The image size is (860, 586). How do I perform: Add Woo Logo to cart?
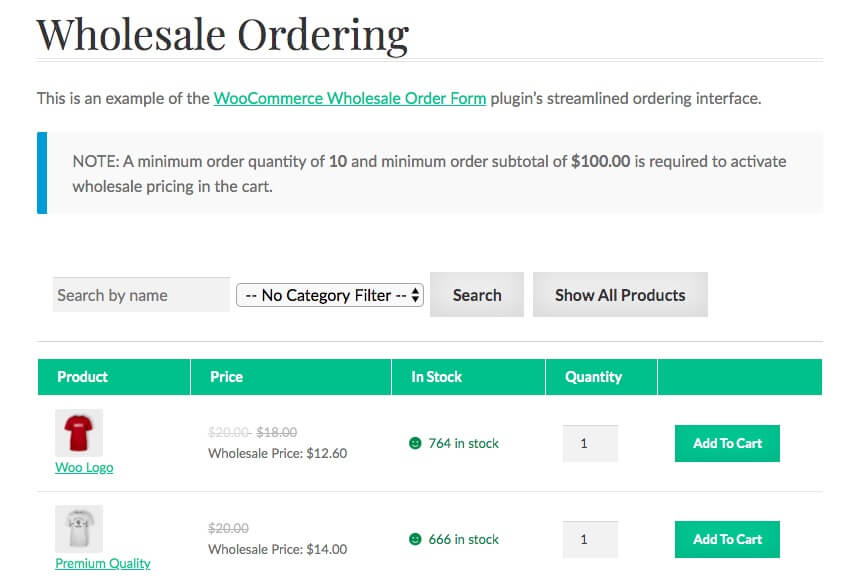pos(727,443)
